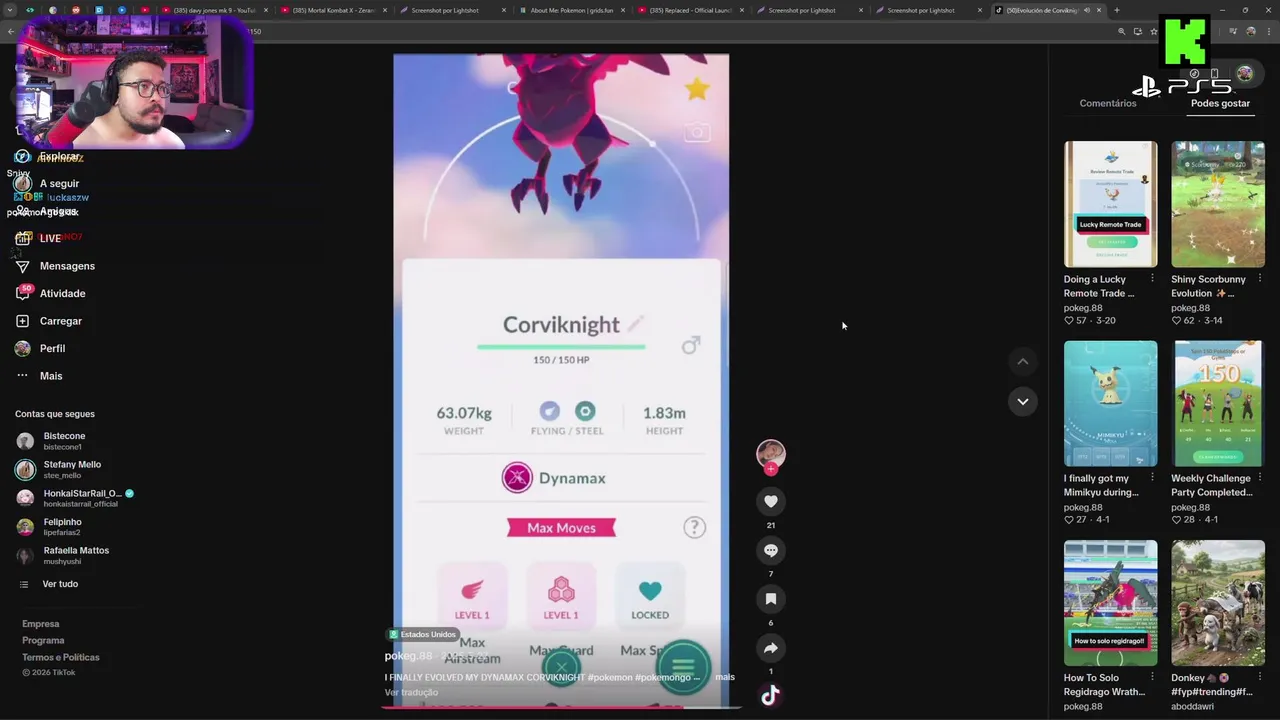Image resolution: width=1280 pixels, height=720 pixels.
Task: Open a new browser tab with plus
Action: 1117,10
